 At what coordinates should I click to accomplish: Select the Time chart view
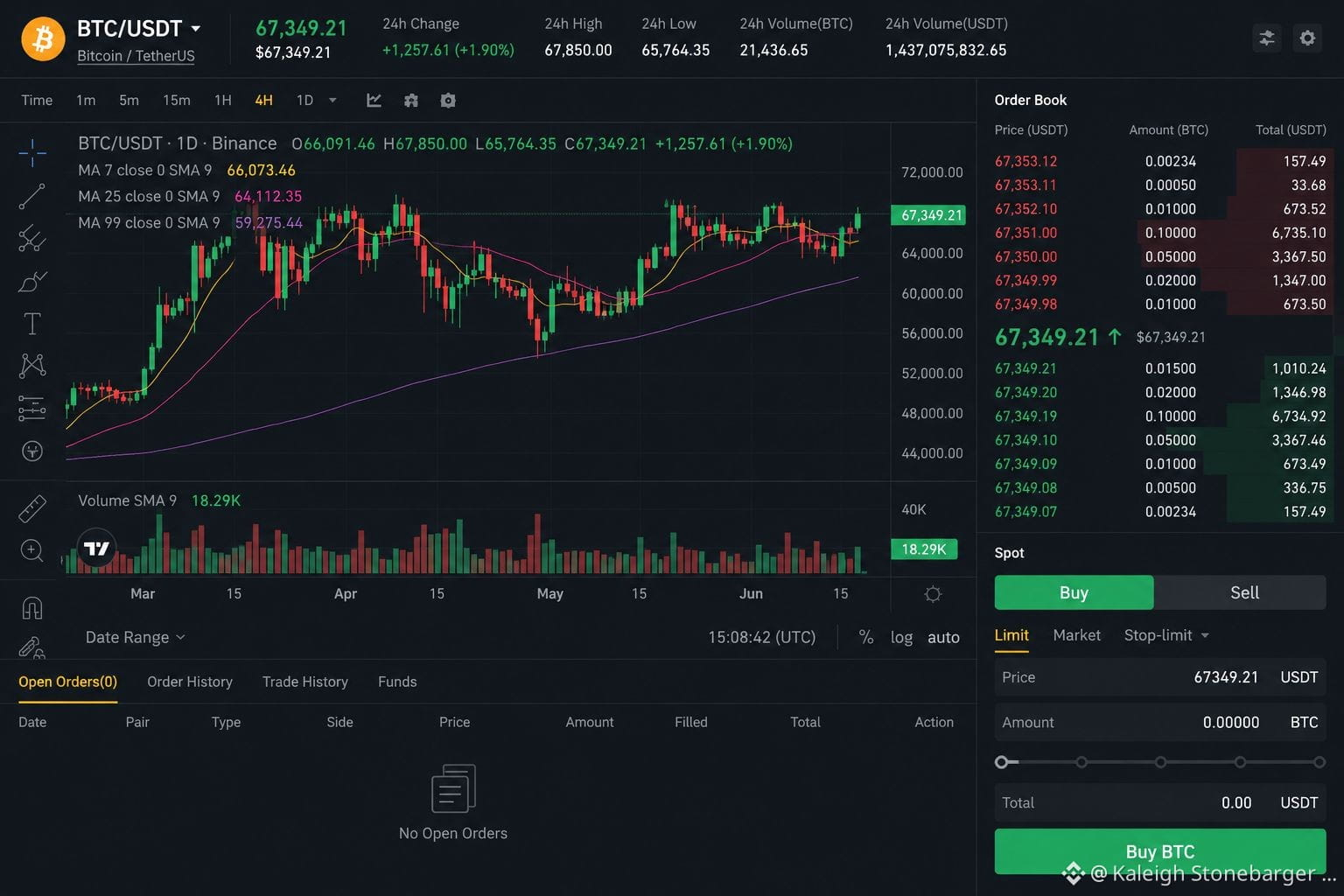(x=37, y=101)
